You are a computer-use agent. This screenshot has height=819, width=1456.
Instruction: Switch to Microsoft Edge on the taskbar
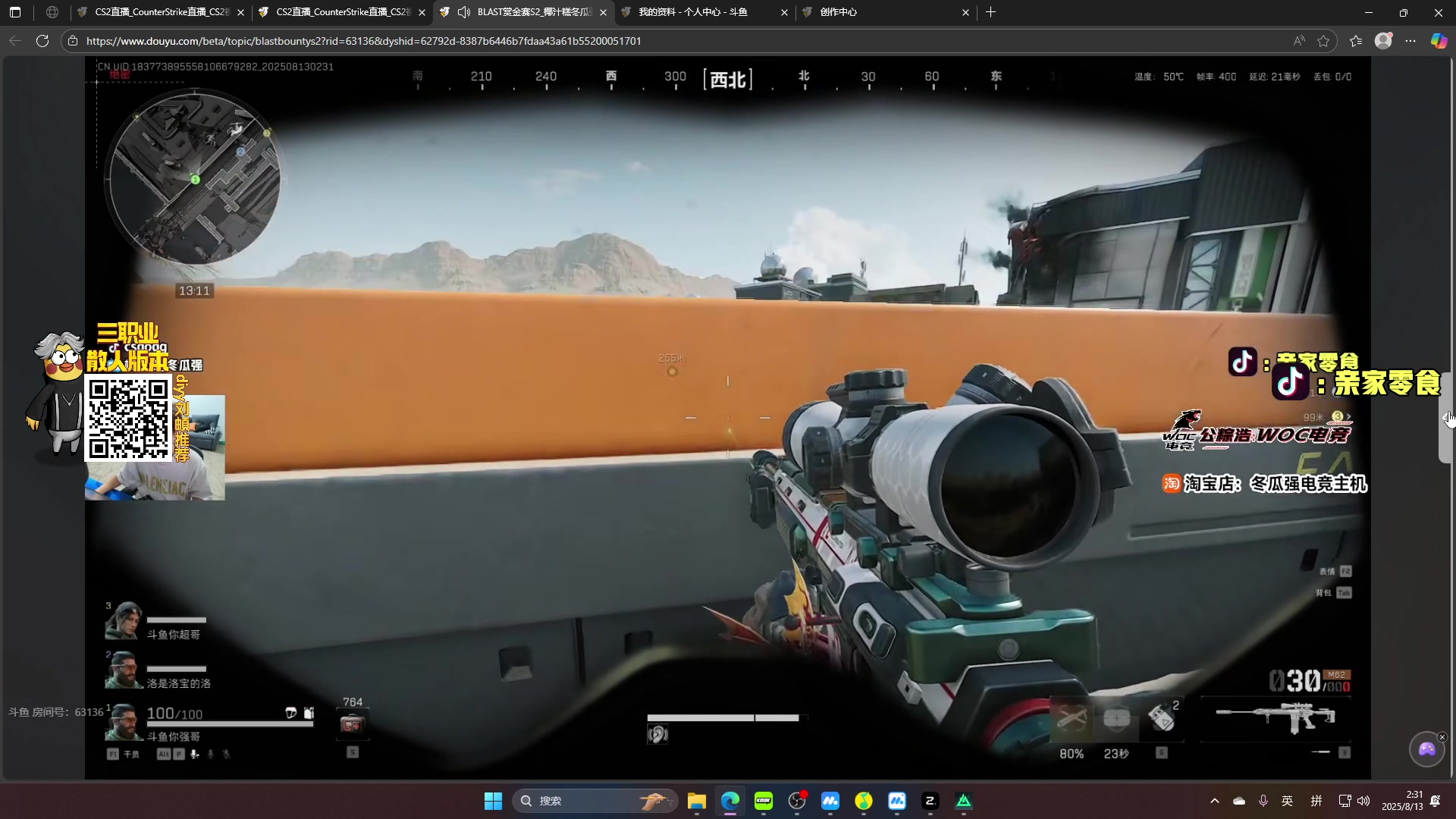[x=730, y=801]
